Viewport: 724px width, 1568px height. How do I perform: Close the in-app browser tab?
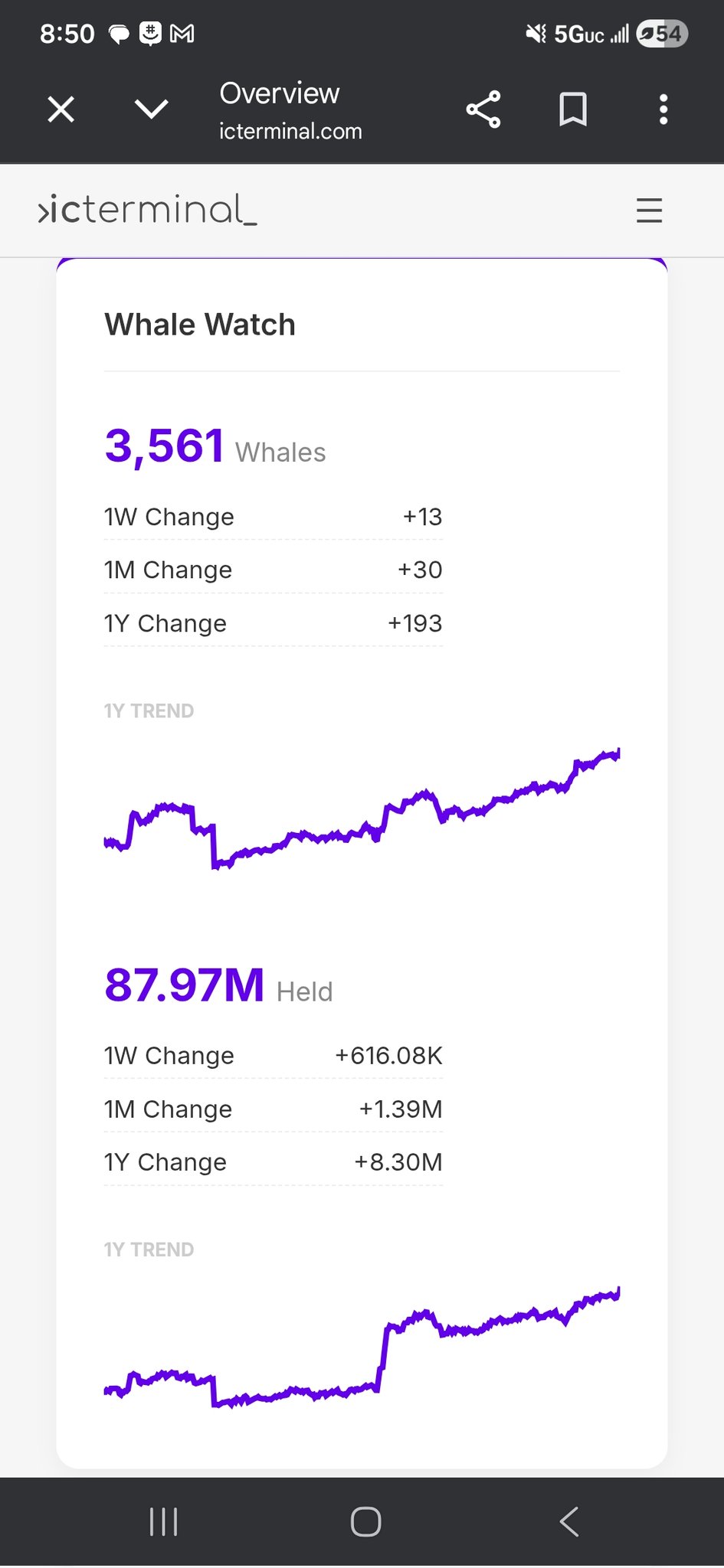pyautogui.click(x=61, y=109)
